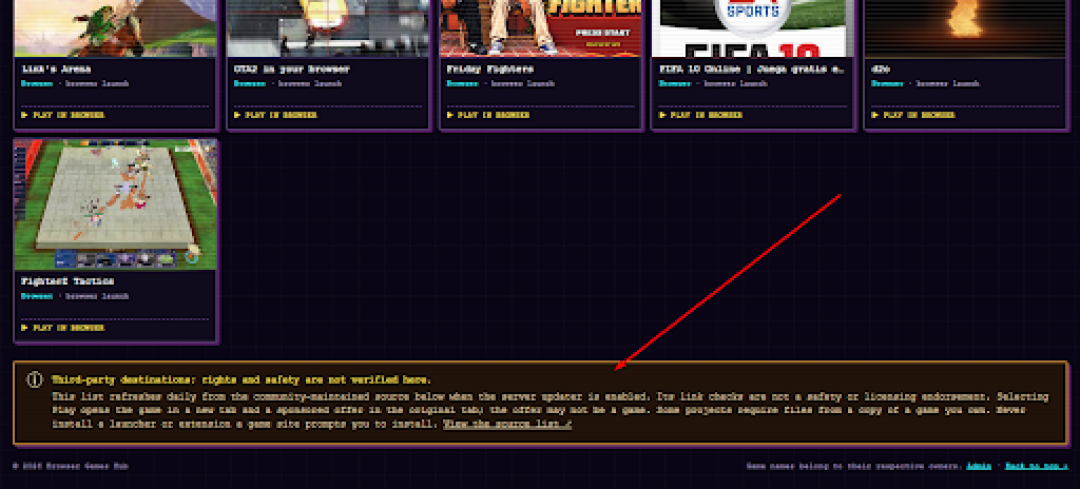Click the FIFA 10 Online title text
Screen dimensions: 1080x489
751,70
